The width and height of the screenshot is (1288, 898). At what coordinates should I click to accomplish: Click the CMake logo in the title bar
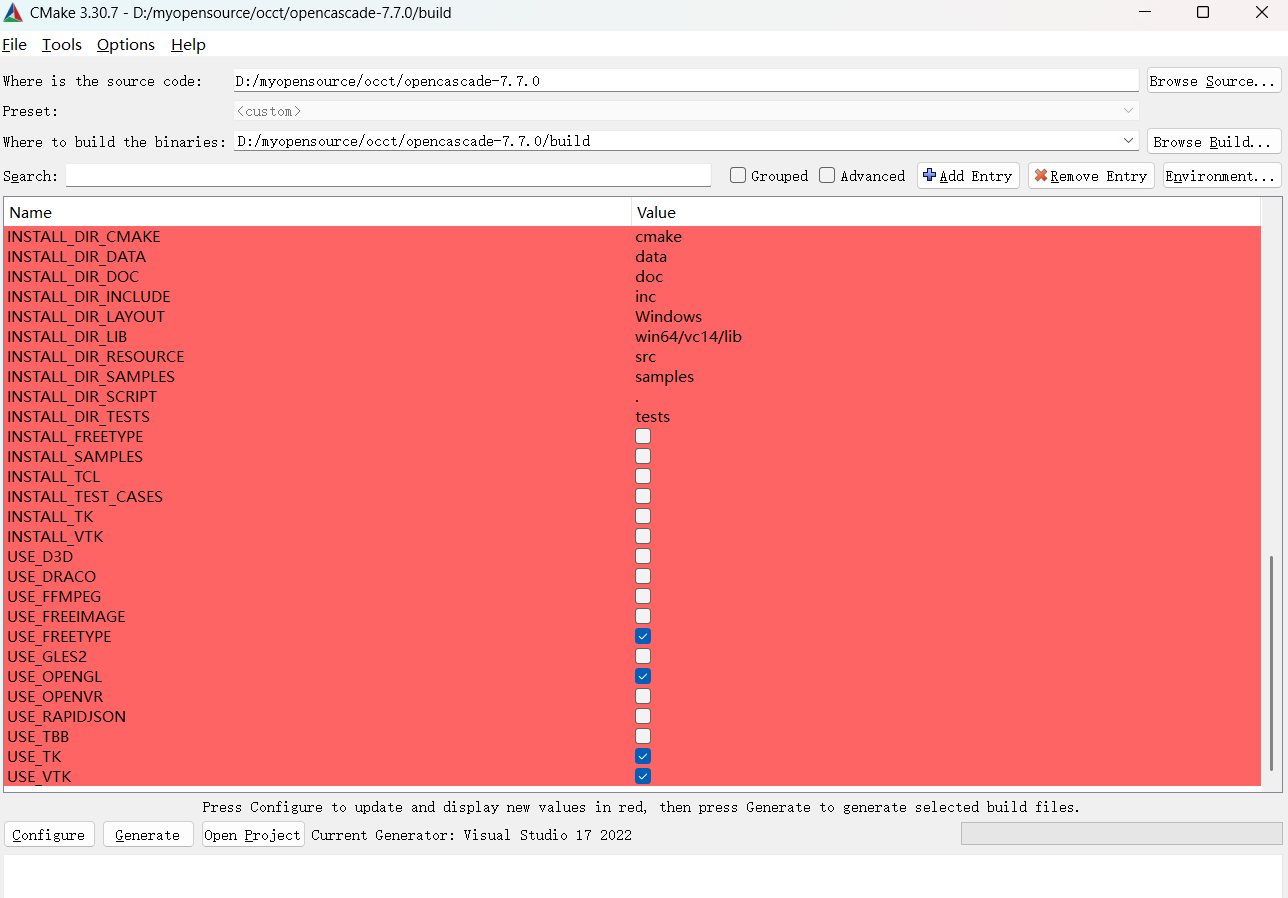pyautogui.click(x=14, y=12)
